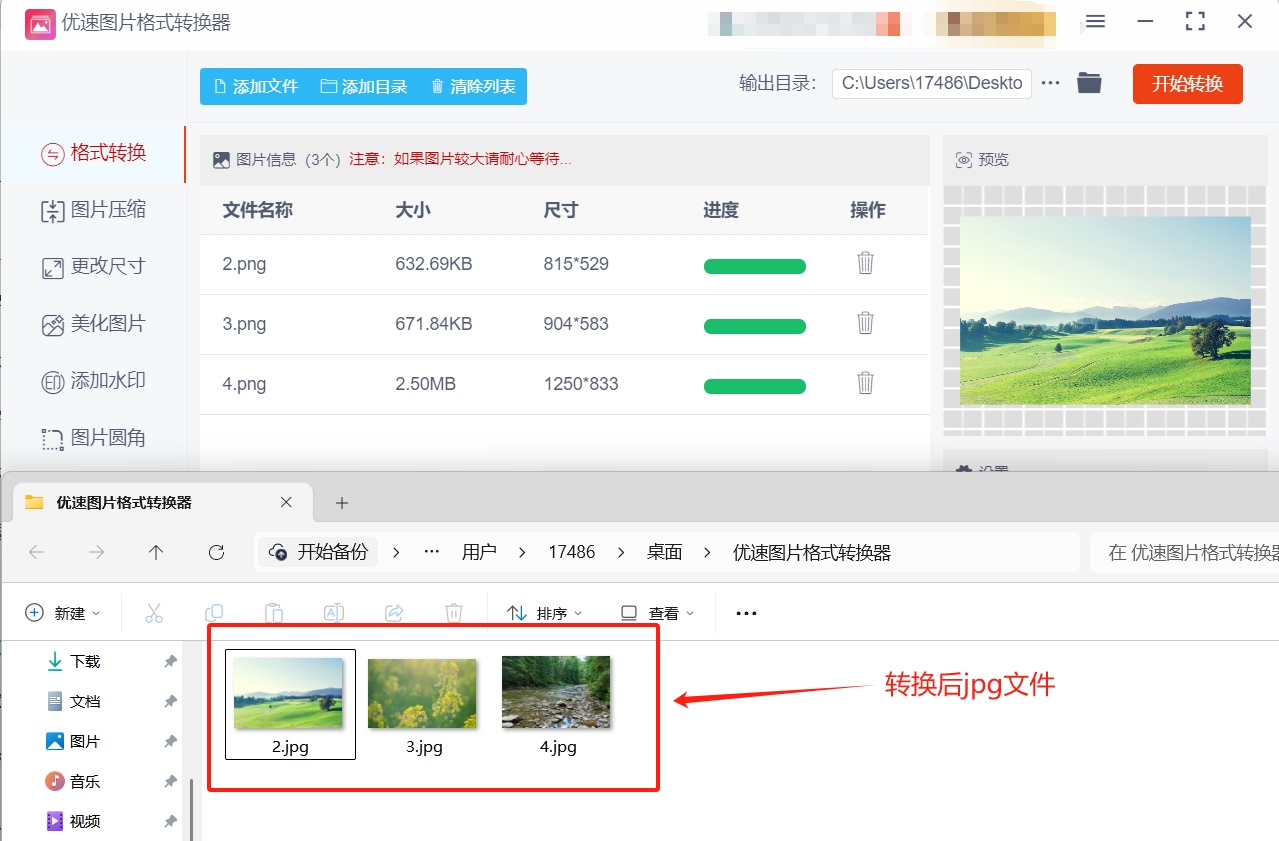The width and height of the screenshot is (1279, 841).
Task: Open the 新建 dropdown
Action: point(63,613)
